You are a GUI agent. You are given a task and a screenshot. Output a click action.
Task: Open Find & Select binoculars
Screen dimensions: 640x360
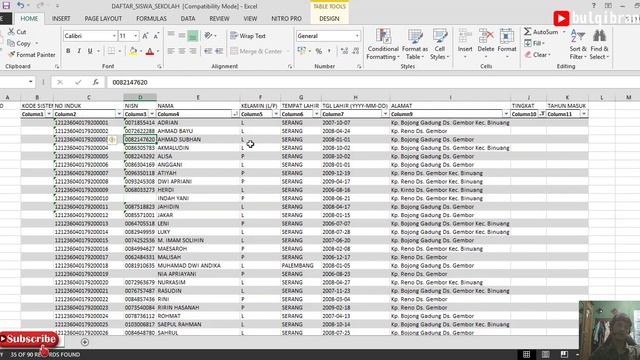pos(599,44)
